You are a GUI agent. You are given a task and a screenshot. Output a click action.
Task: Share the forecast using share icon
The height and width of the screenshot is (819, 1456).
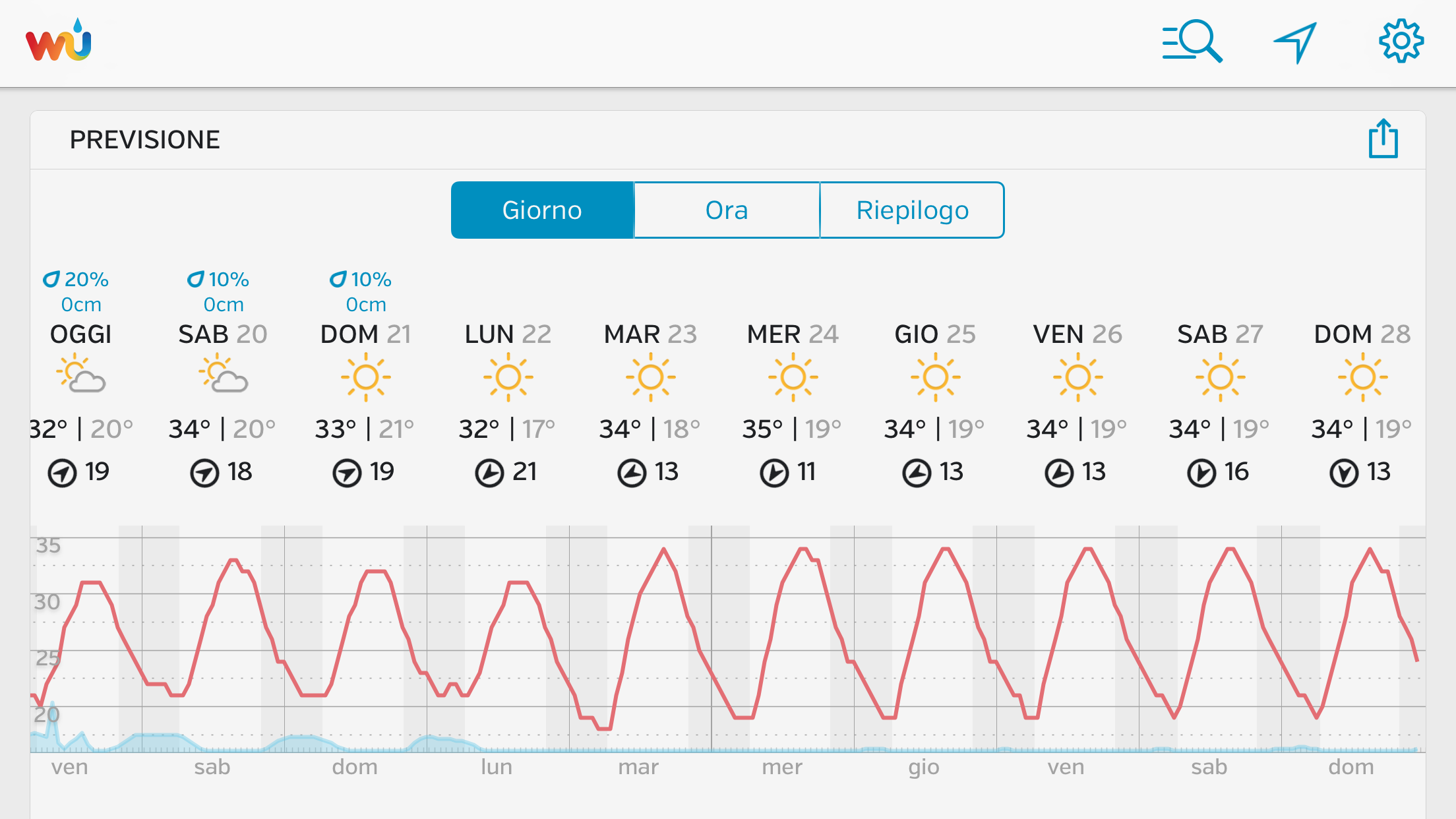1383,139
